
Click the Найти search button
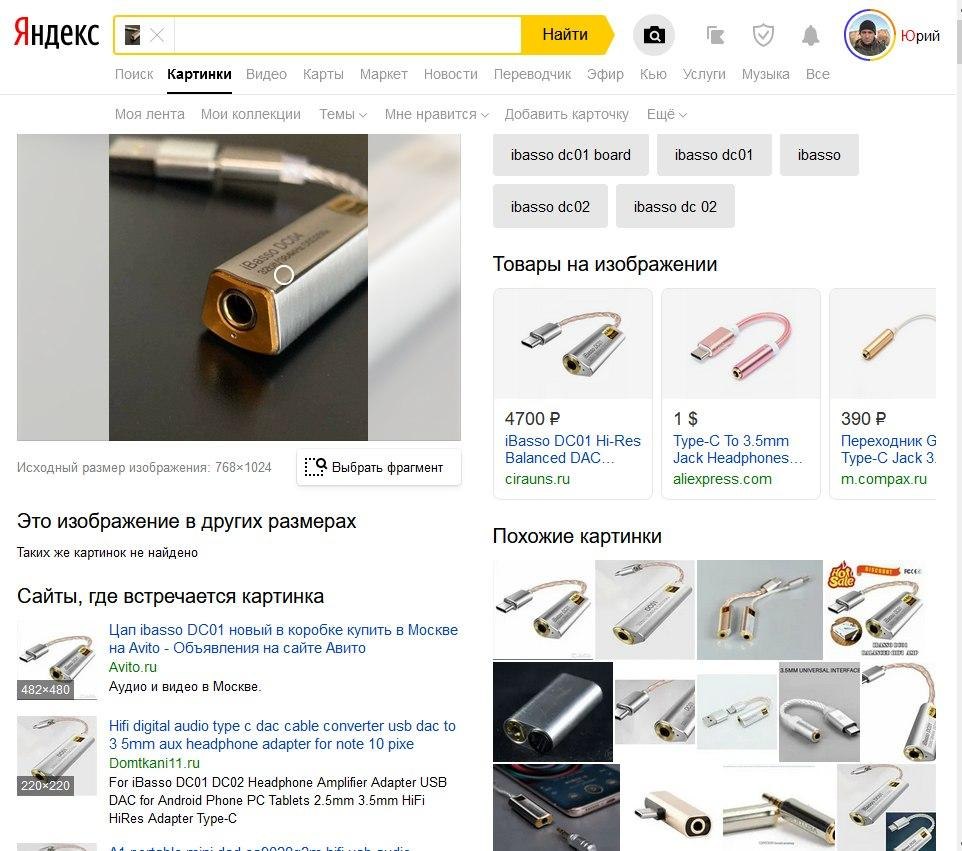(566, 34)
